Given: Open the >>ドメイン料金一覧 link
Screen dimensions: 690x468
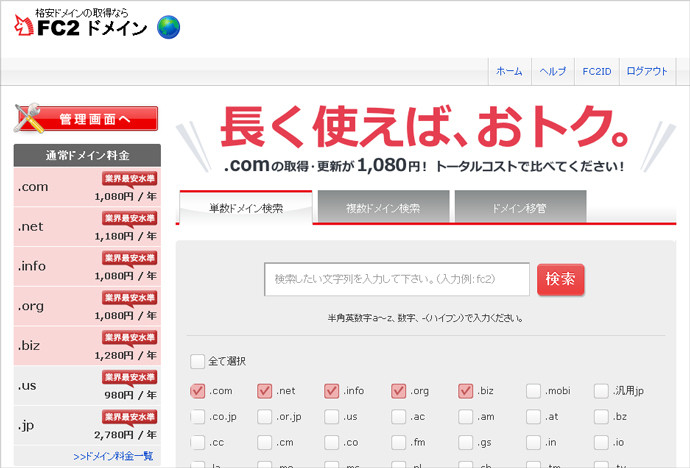Looking at the screenshot, I should [x=113, y=456].
